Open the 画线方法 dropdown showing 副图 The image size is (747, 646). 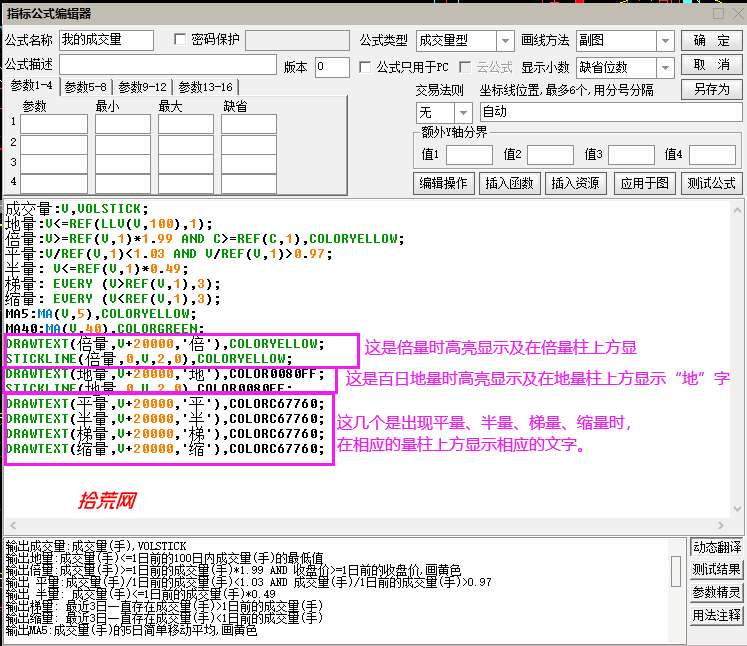625,40
